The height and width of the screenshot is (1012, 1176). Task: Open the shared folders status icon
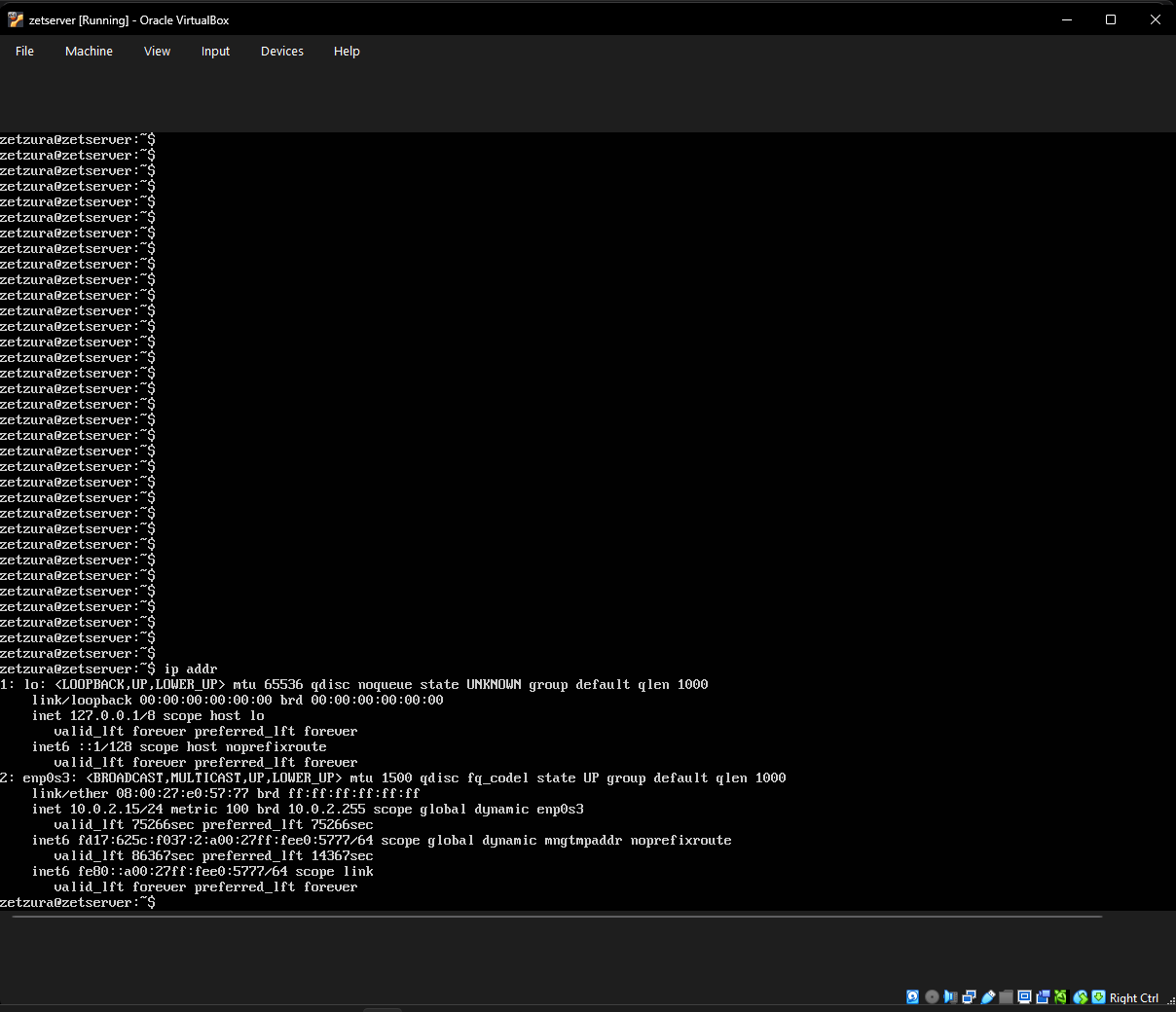click(x=1006, y=996)
